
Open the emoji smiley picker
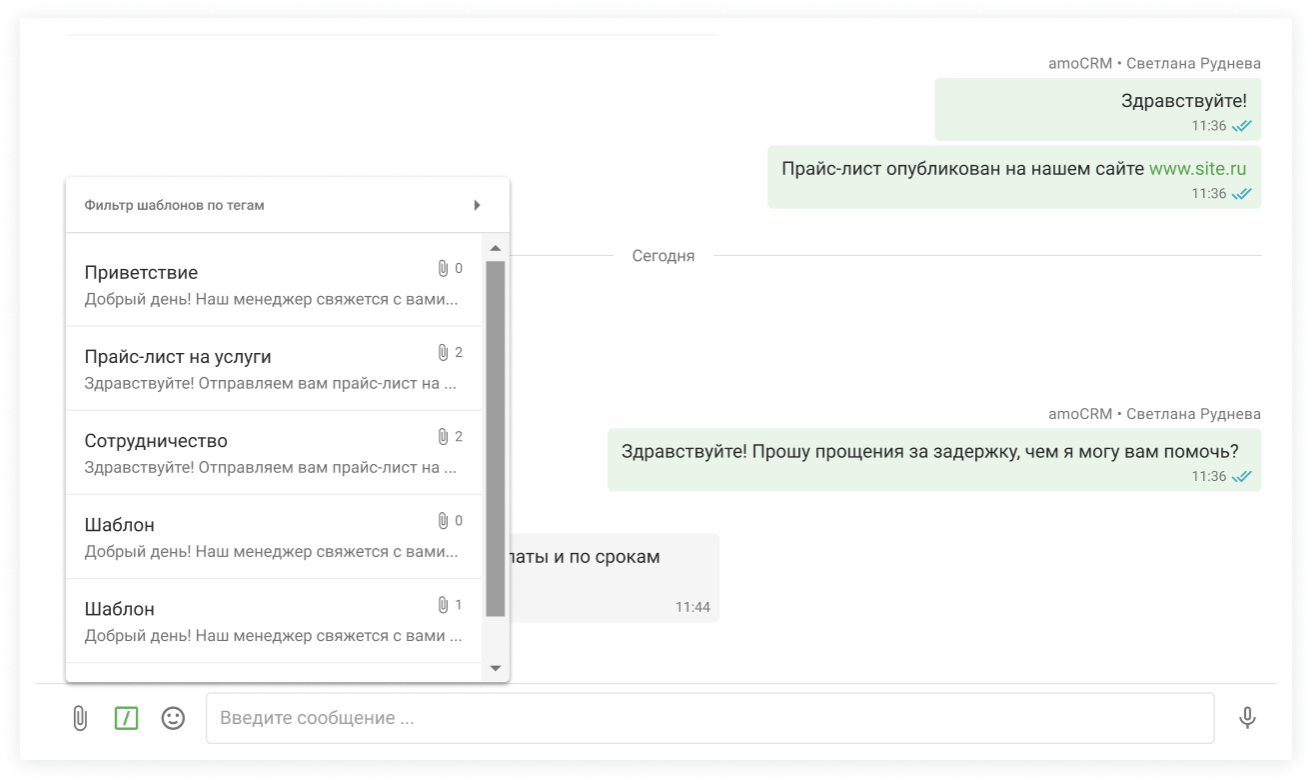(x=173, y=718)
